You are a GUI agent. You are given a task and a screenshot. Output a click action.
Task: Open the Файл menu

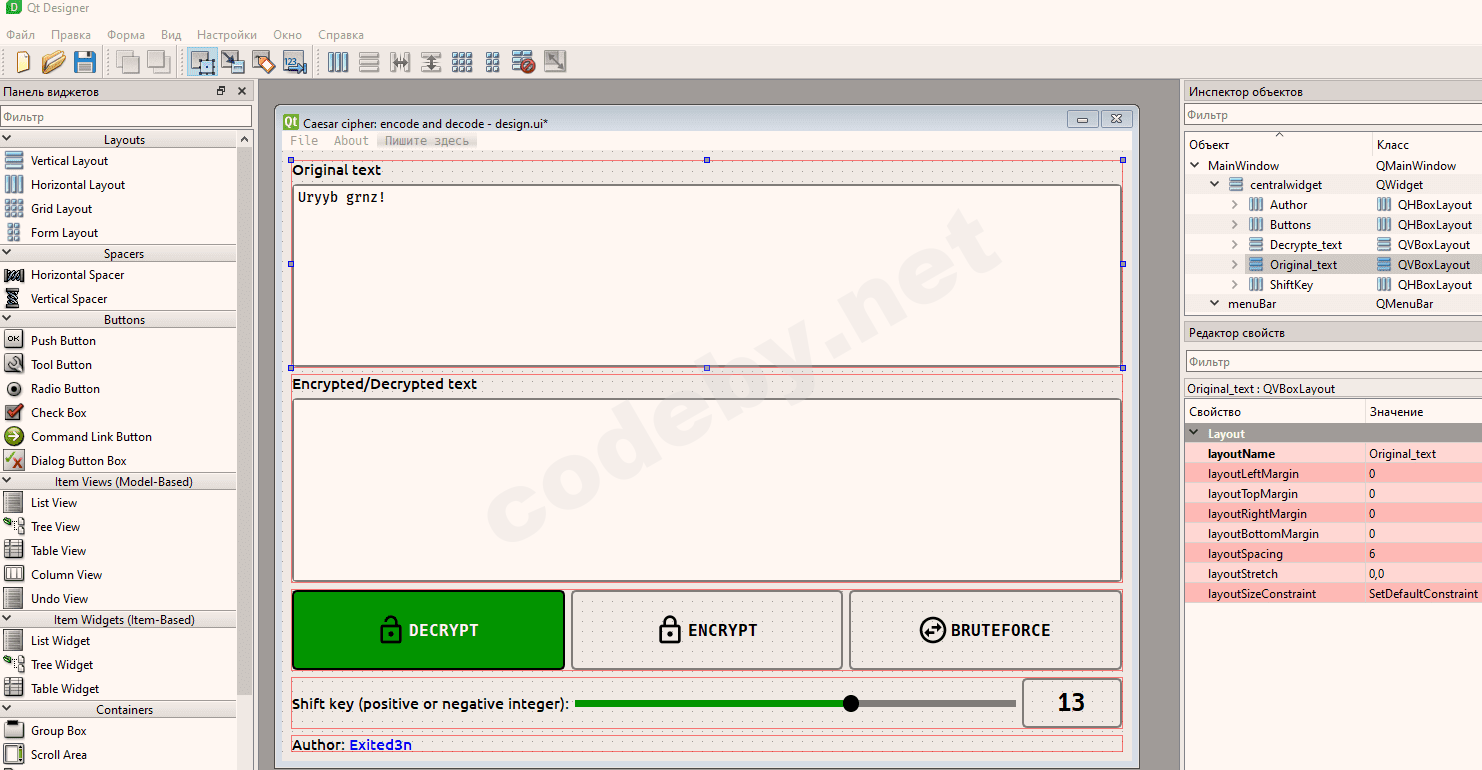point(20,35)
